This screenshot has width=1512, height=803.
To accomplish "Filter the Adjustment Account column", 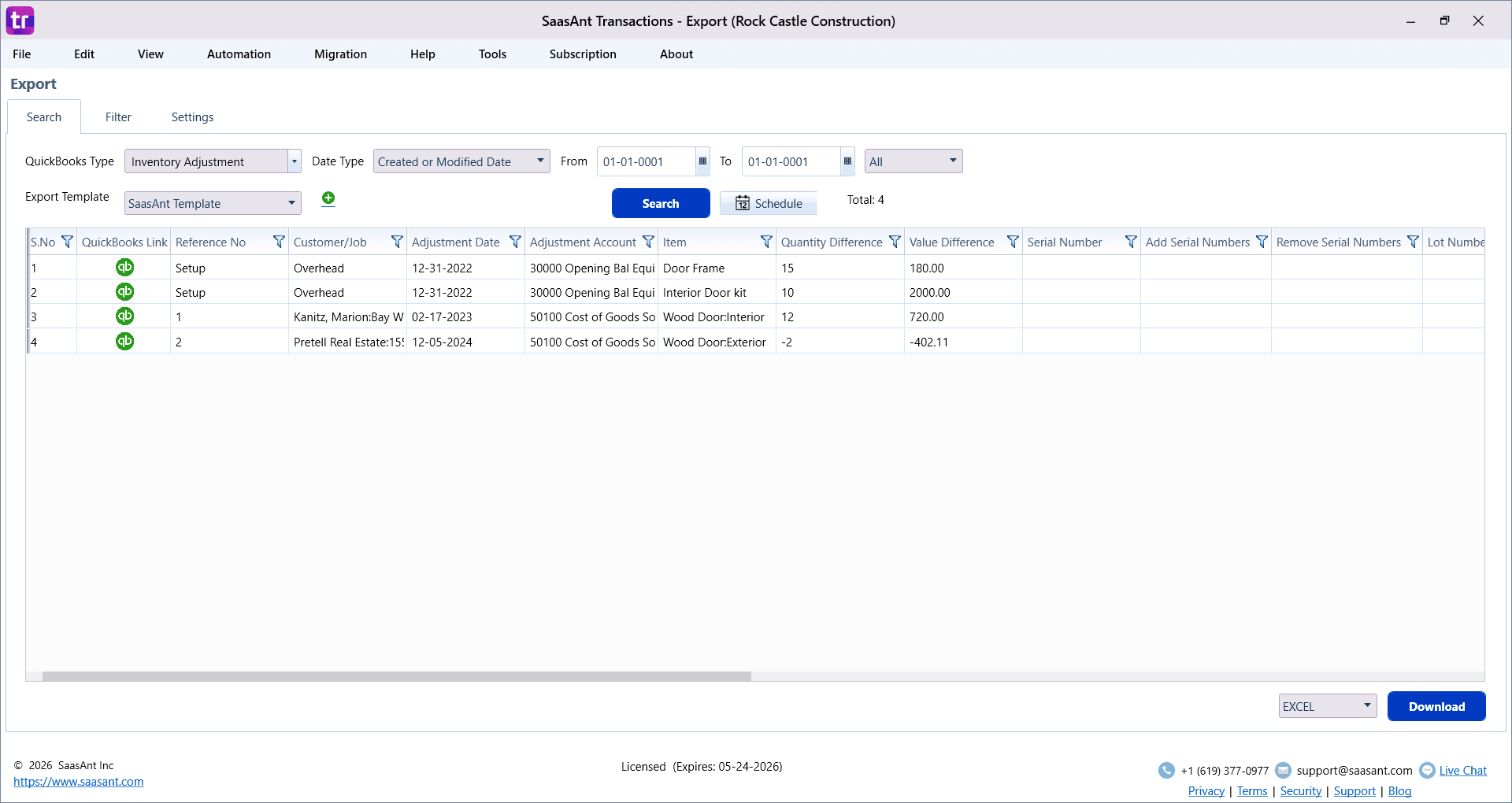I will (x=648, y=242).
